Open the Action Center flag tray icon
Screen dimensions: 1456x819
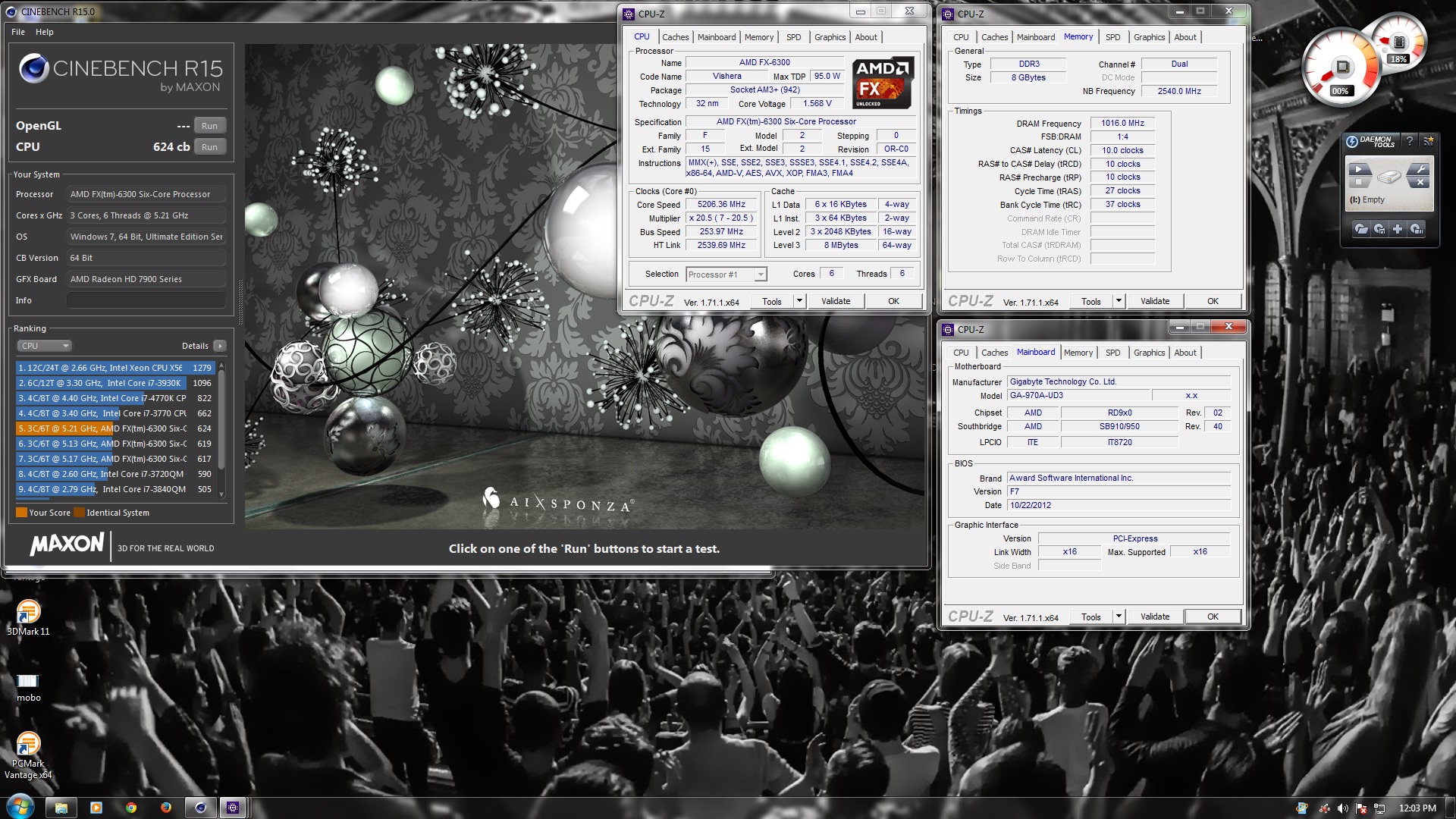coord(1361,808)
